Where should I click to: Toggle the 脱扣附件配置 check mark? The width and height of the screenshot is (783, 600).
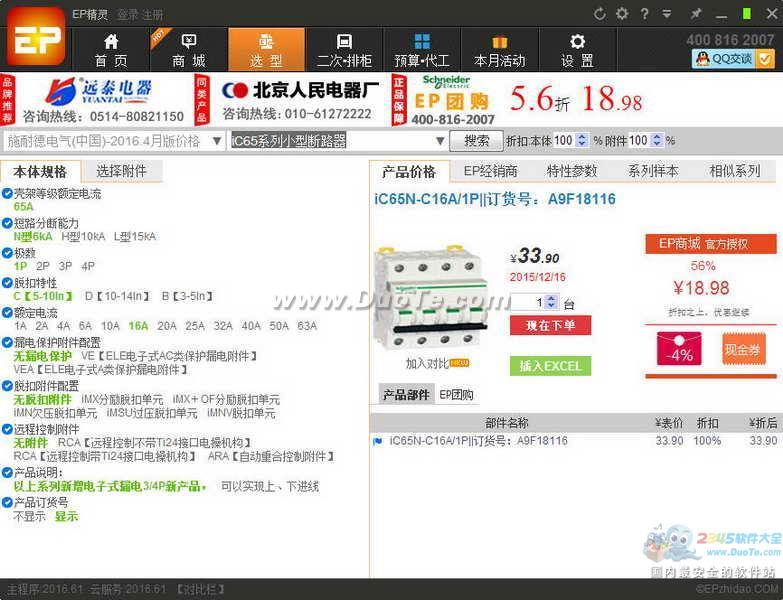[7, 386]
